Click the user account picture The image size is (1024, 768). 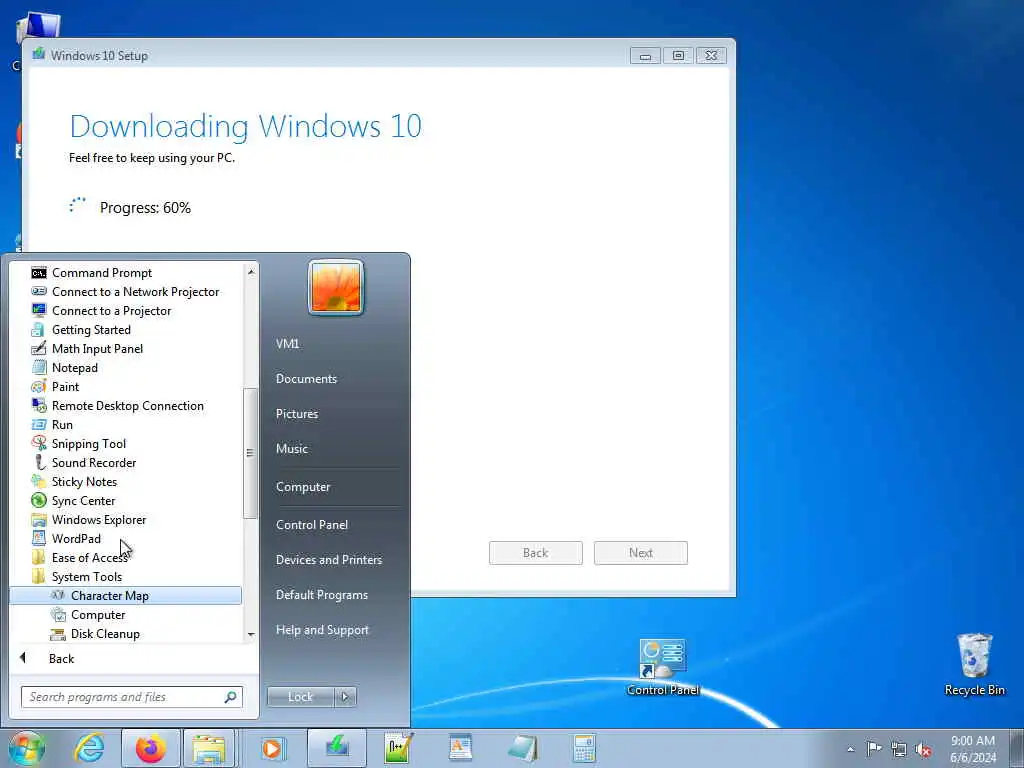point(336,287)
